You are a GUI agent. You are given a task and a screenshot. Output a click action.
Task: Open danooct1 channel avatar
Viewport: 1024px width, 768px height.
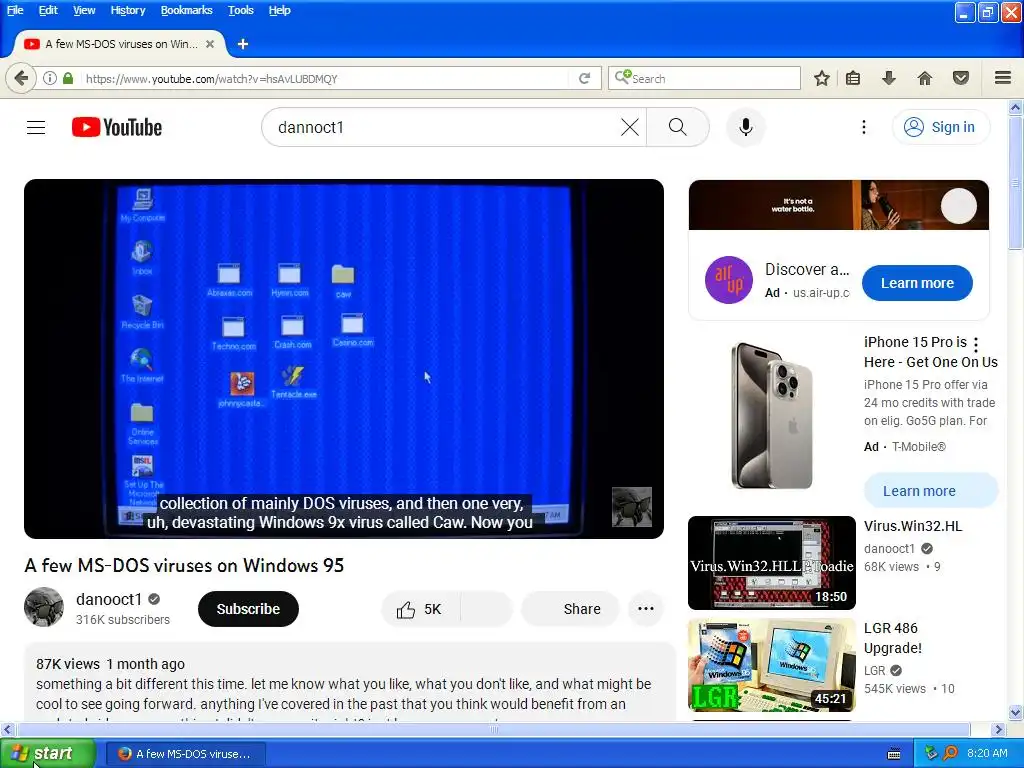coord(44,607)
